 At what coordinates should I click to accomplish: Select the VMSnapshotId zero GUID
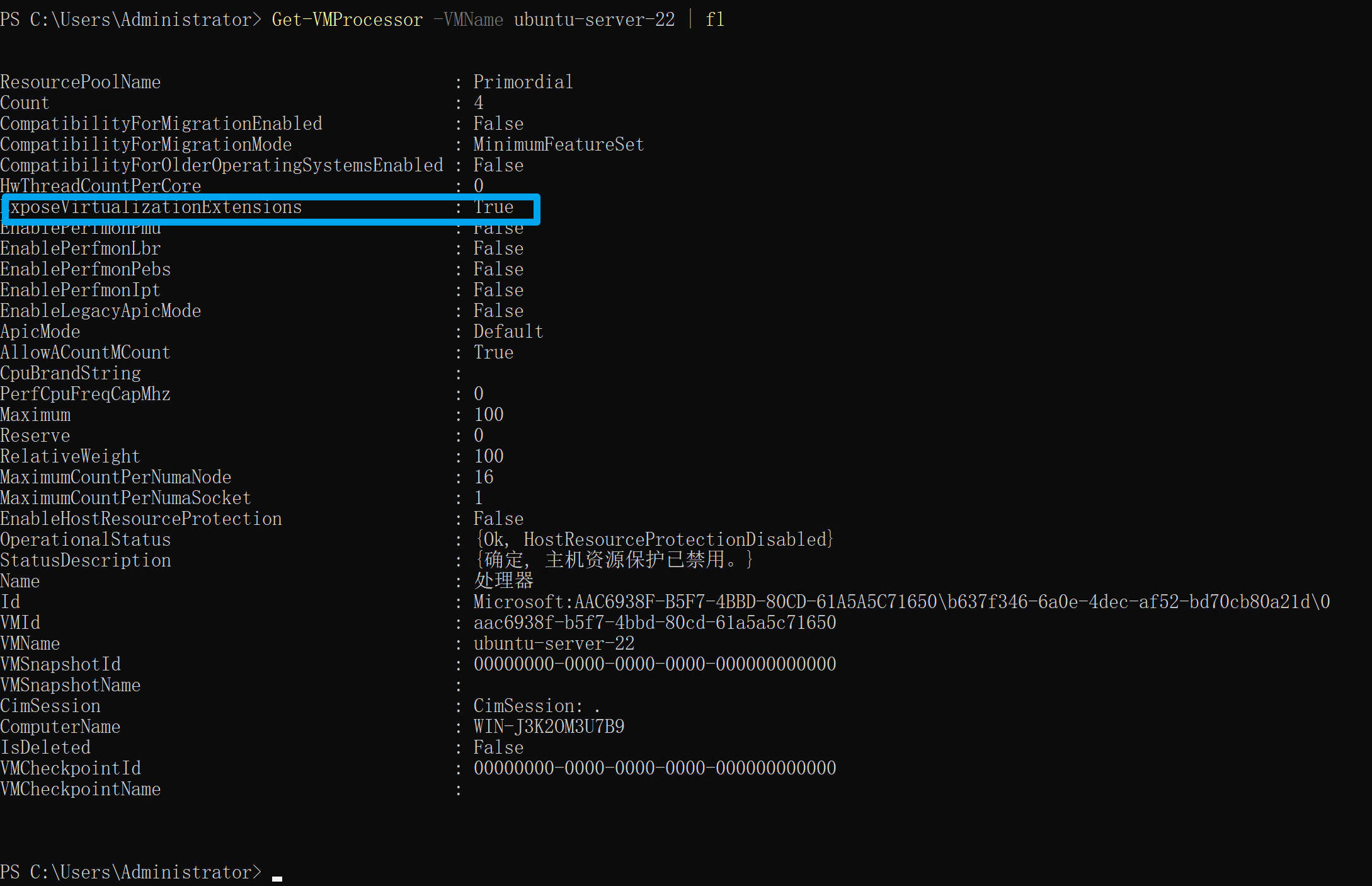point(655,664)
